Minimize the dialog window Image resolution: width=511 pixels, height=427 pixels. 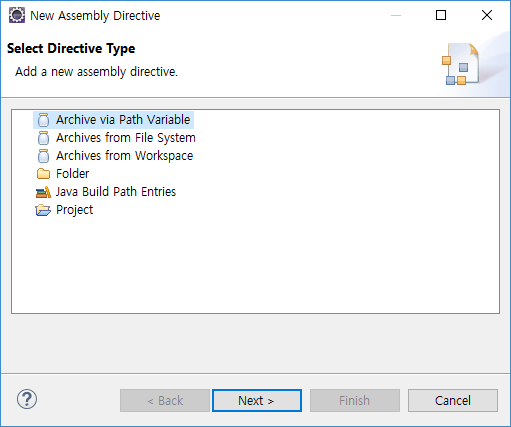point(396,15)
